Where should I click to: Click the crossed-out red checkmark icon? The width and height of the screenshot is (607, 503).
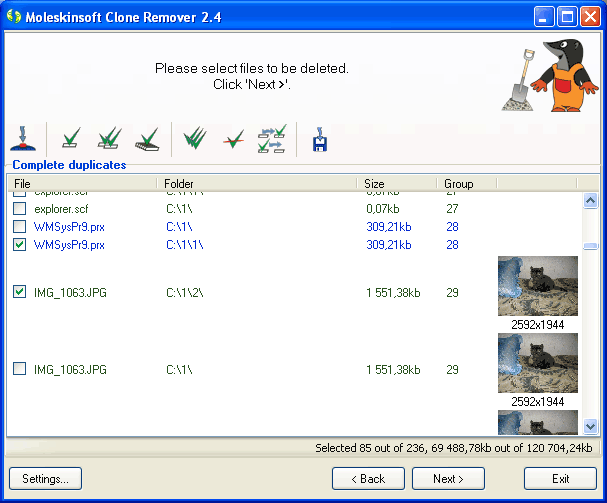[233, 139]
